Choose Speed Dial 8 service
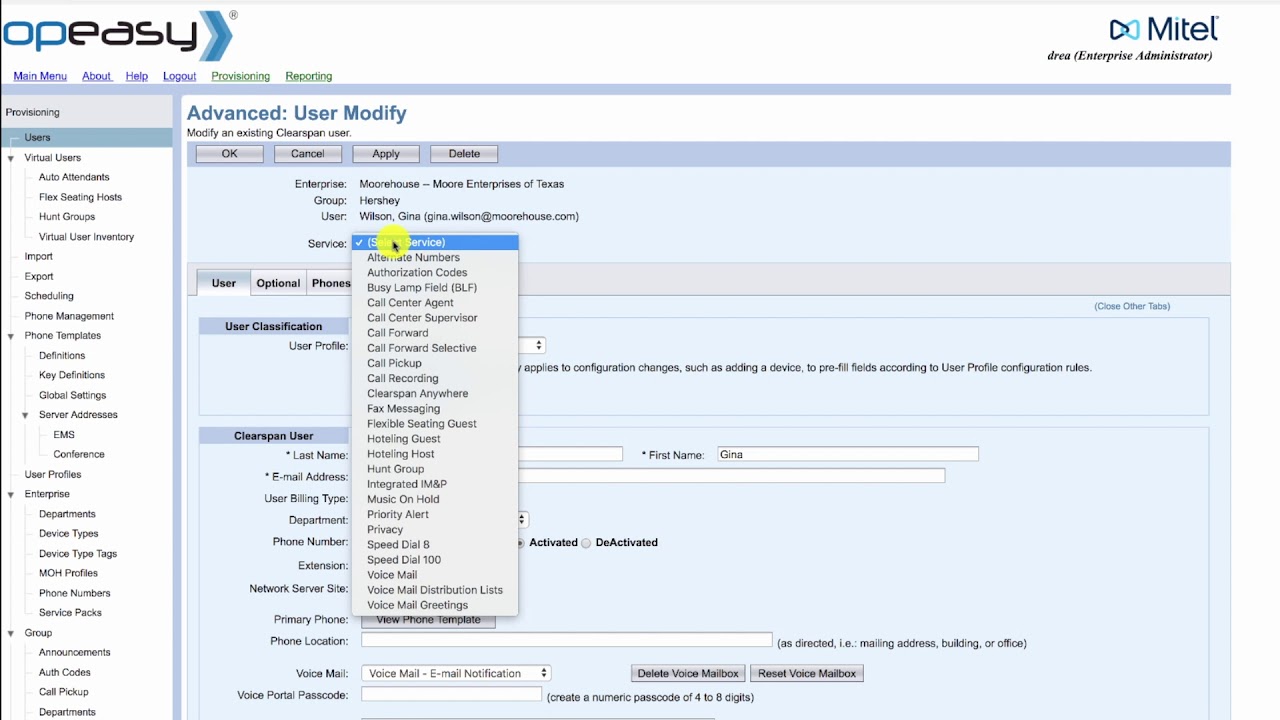1280x720 pixels. (435, 545)
